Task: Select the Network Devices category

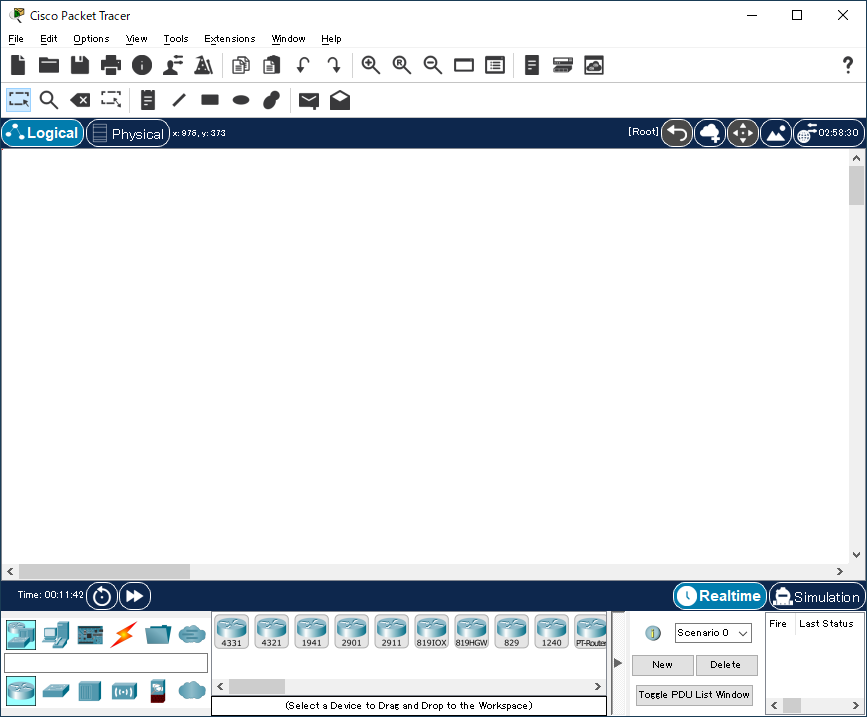Action: (21, 634)
